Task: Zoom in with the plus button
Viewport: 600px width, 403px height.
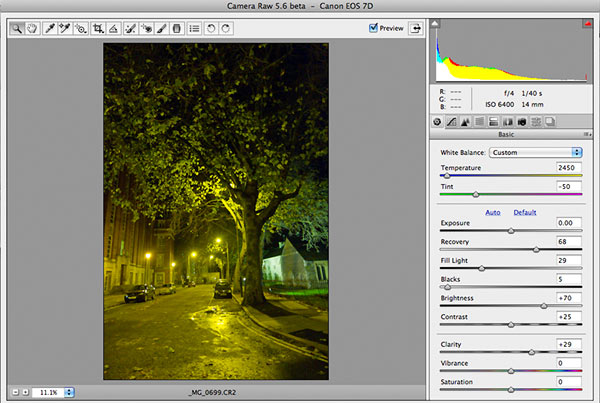Action: point(25,392)
